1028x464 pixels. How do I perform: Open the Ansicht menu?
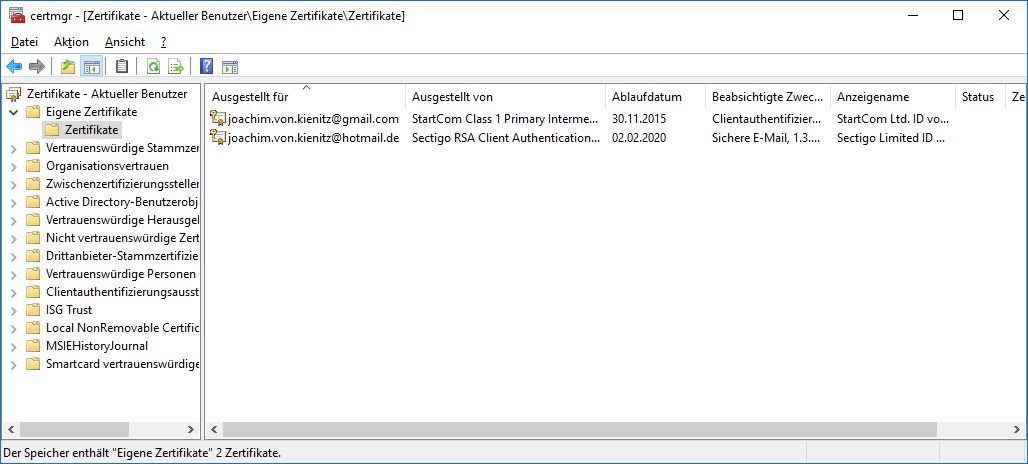click(124, 42)
